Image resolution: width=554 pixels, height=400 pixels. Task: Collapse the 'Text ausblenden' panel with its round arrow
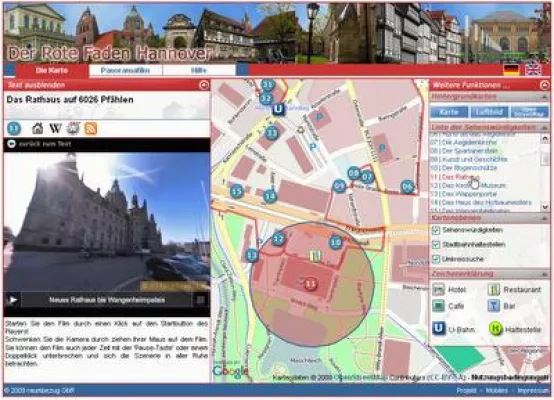(204, 85)
